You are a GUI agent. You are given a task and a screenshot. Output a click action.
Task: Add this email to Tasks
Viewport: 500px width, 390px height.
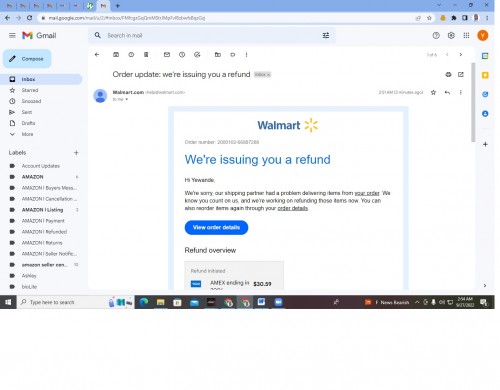(x=197, y=55)
